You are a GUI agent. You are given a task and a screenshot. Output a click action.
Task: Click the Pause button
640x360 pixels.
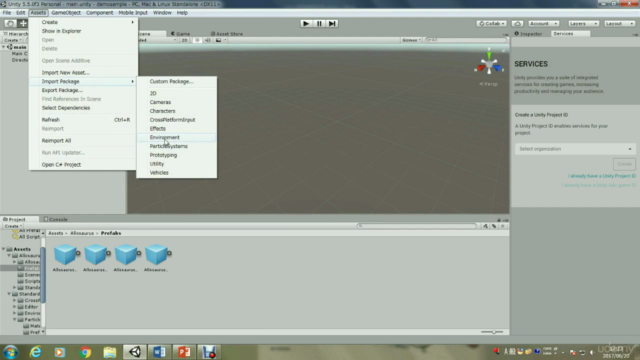[319, 24]
